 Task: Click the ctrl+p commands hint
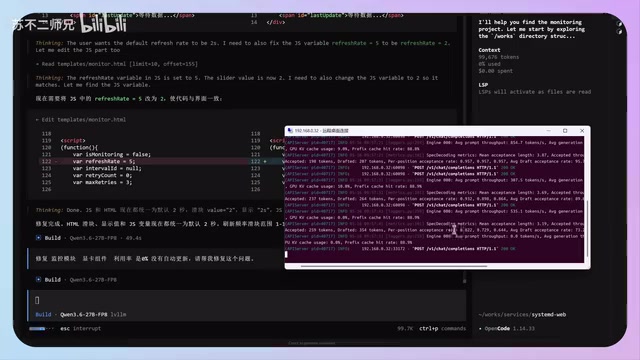[442, 328]
